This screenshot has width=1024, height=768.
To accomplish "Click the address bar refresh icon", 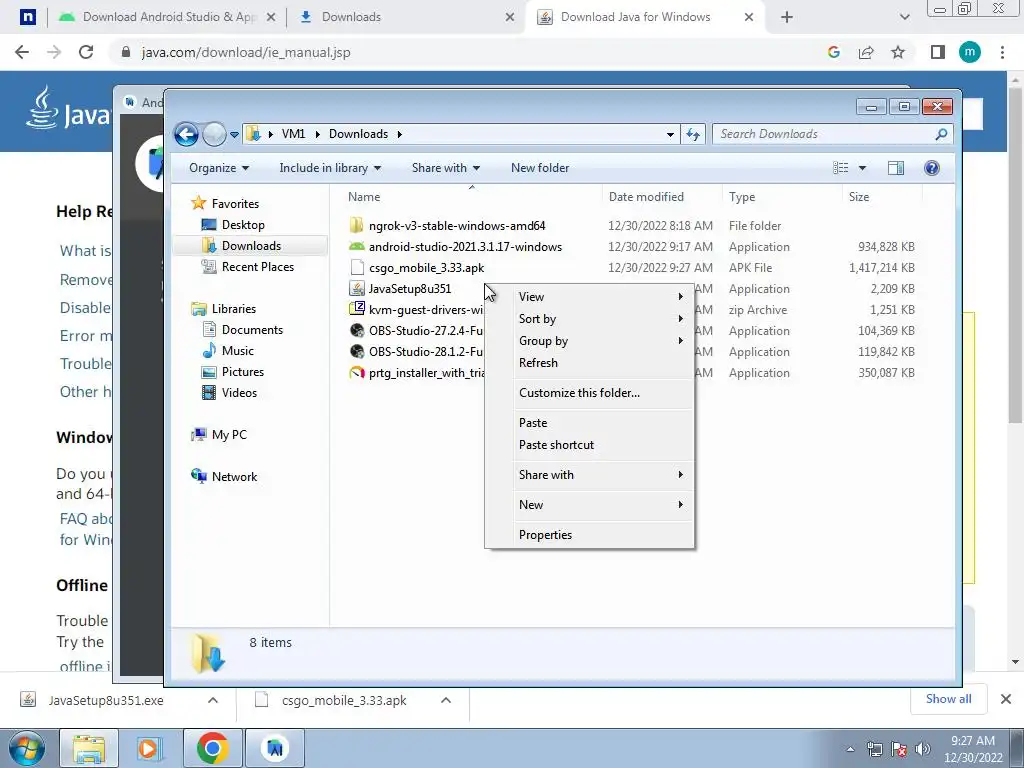I will coord(693,134).
